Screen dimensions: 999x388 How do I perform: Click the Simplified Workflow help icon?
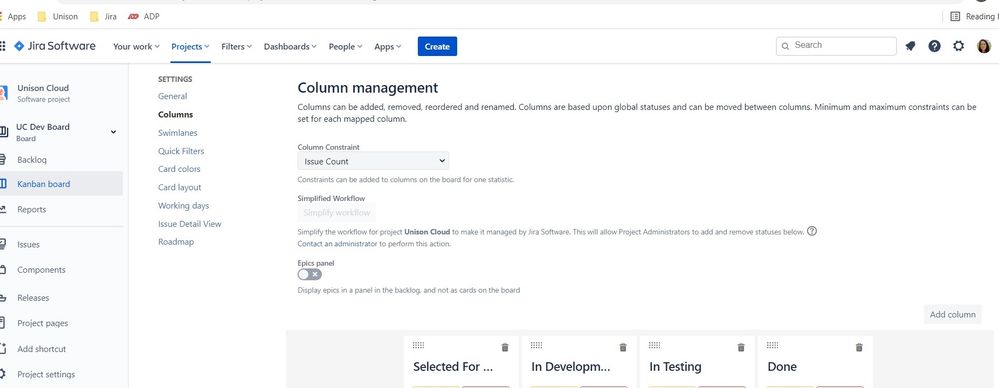point(812,231)
